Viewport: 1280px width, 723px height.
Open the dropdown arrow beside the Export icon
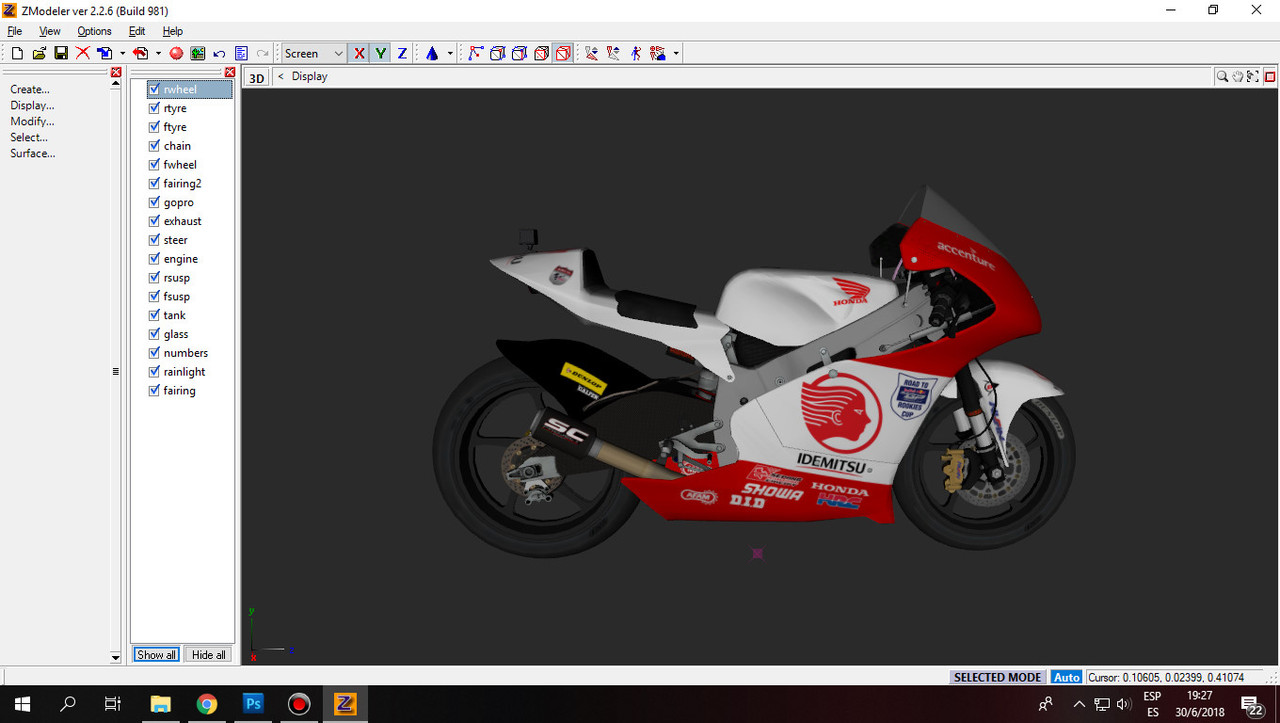pos(158,53)
